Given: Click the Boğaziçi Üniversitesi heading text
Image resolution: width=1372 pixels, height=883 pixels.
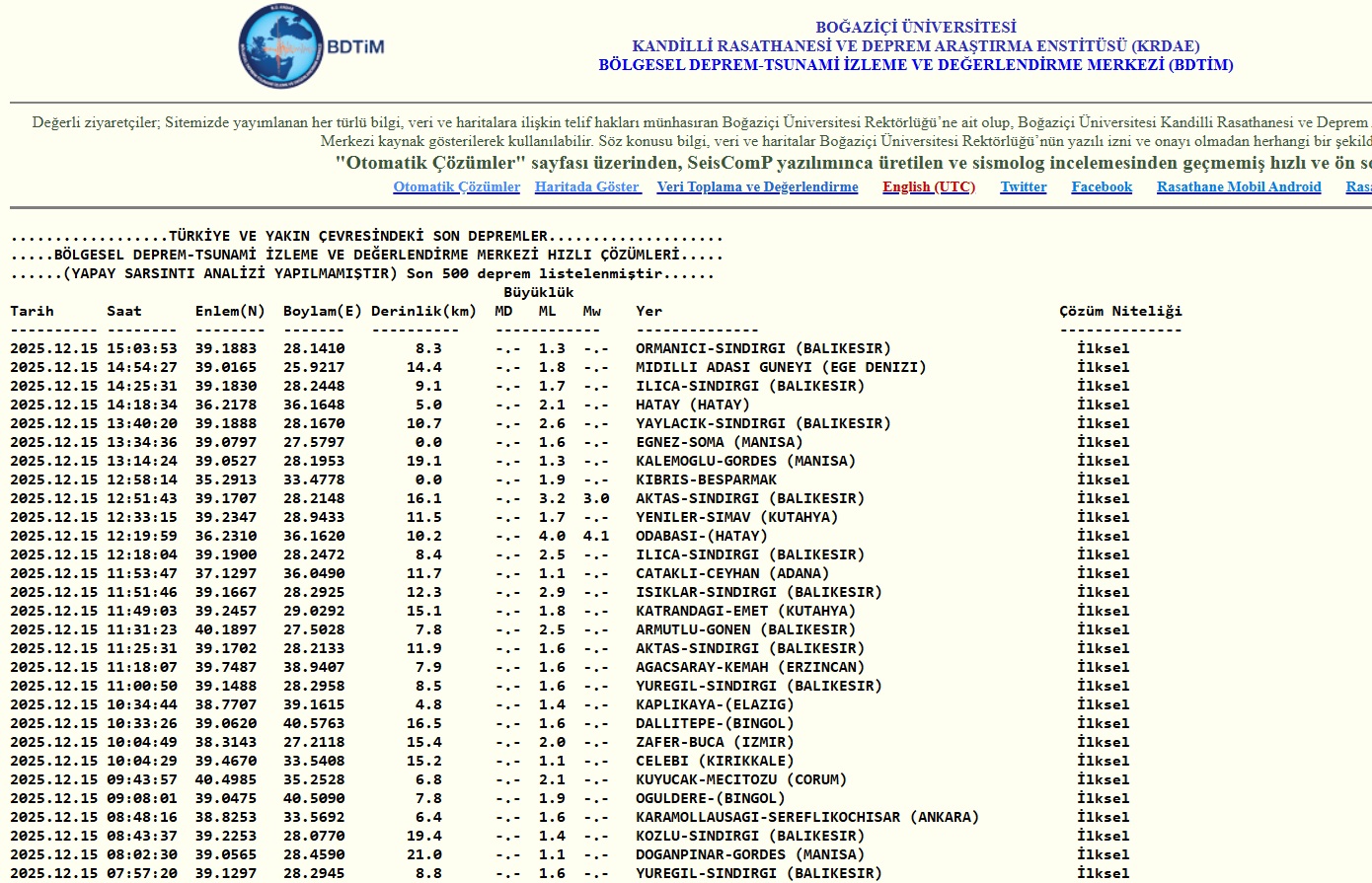Looking at the screenshot, I should (x=915, y=27).
